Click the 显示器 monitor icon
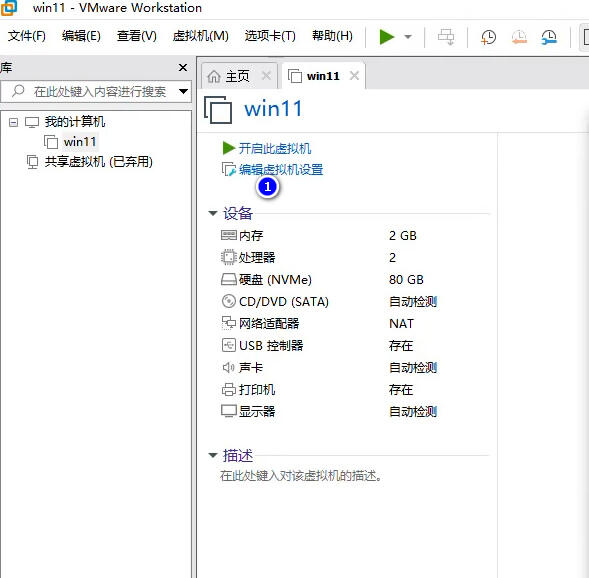 228,411
